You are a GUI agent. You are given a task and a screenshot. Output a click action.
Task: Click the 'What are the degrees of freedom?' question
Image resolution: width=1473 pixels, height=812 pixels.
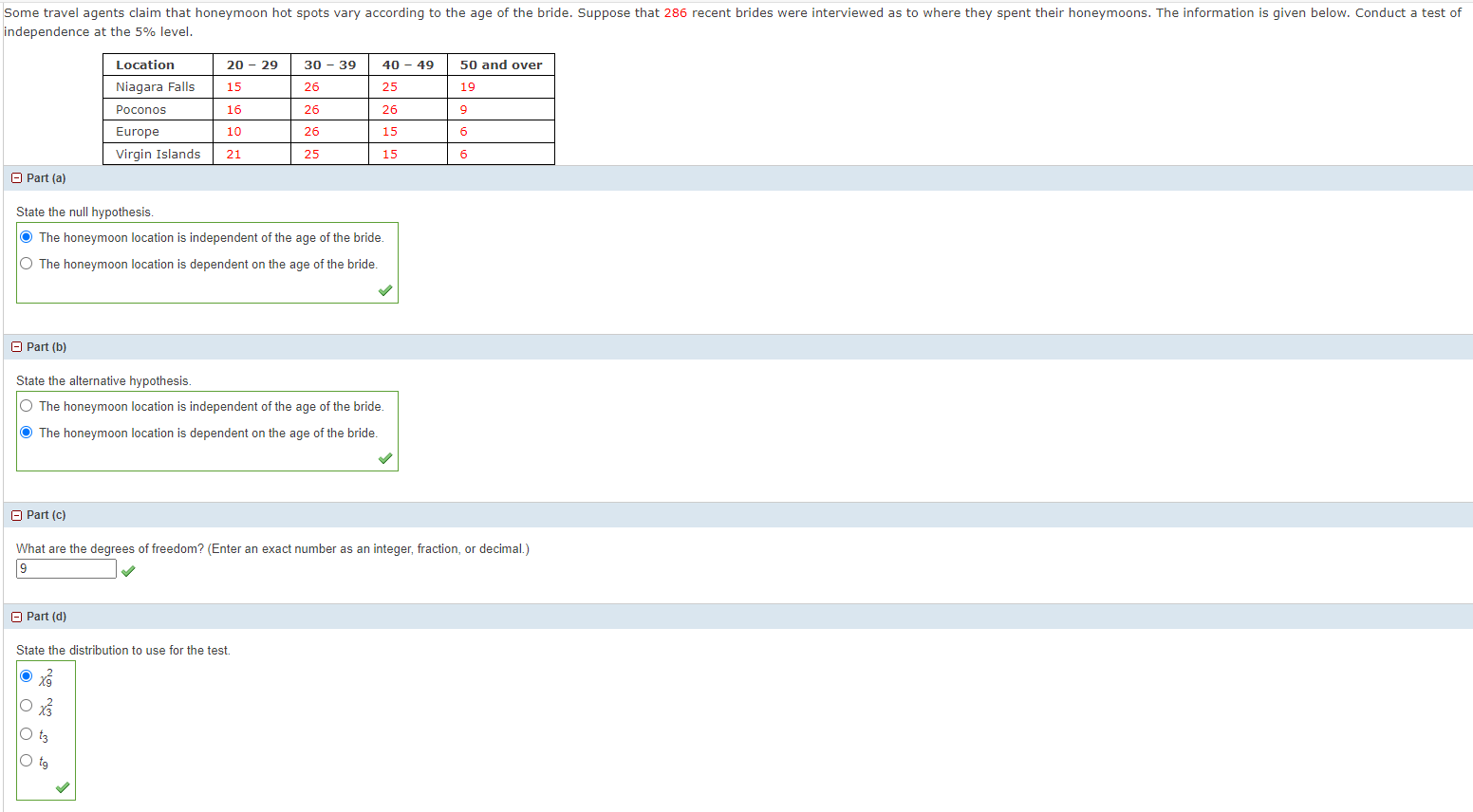coord(110,549)
